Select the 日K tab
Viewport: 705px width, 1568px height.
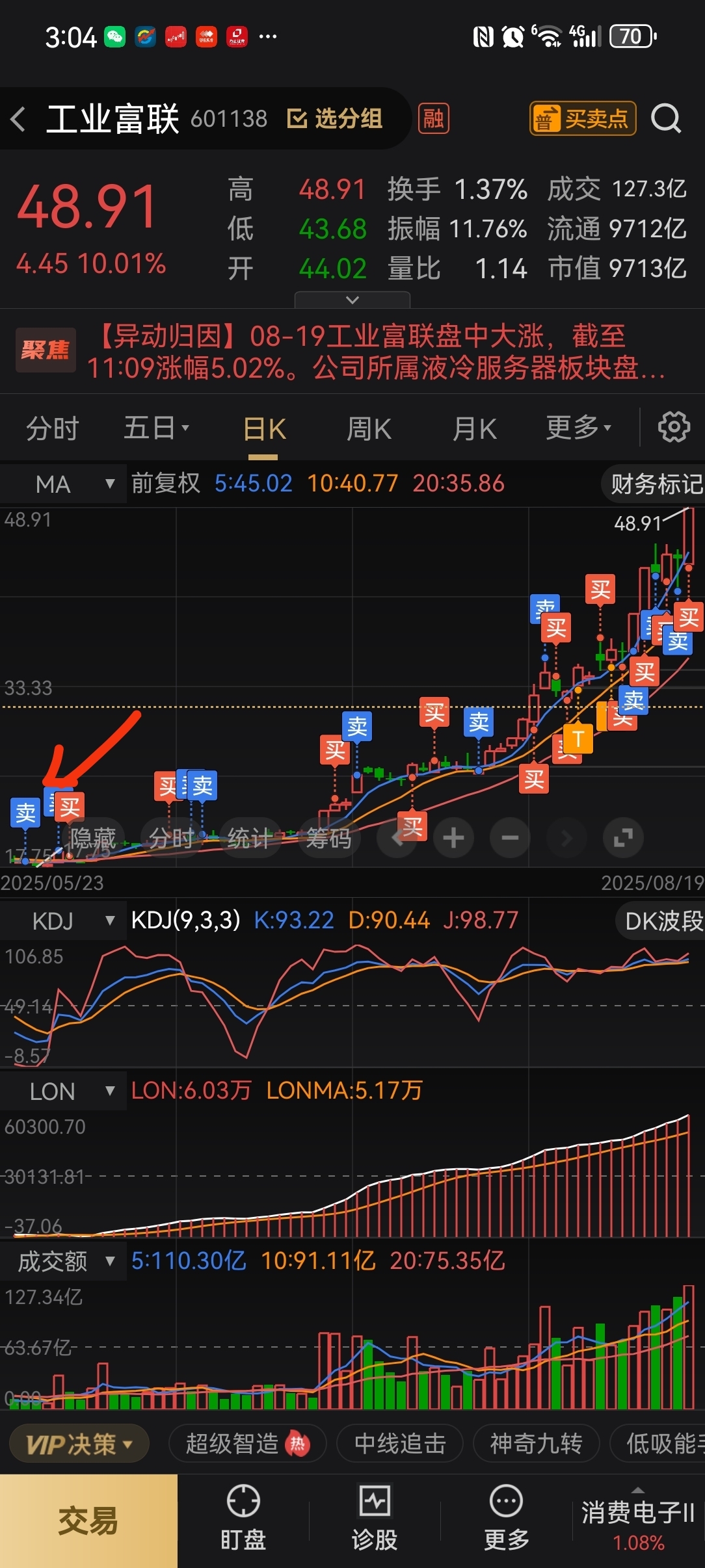tap(265, 430)
